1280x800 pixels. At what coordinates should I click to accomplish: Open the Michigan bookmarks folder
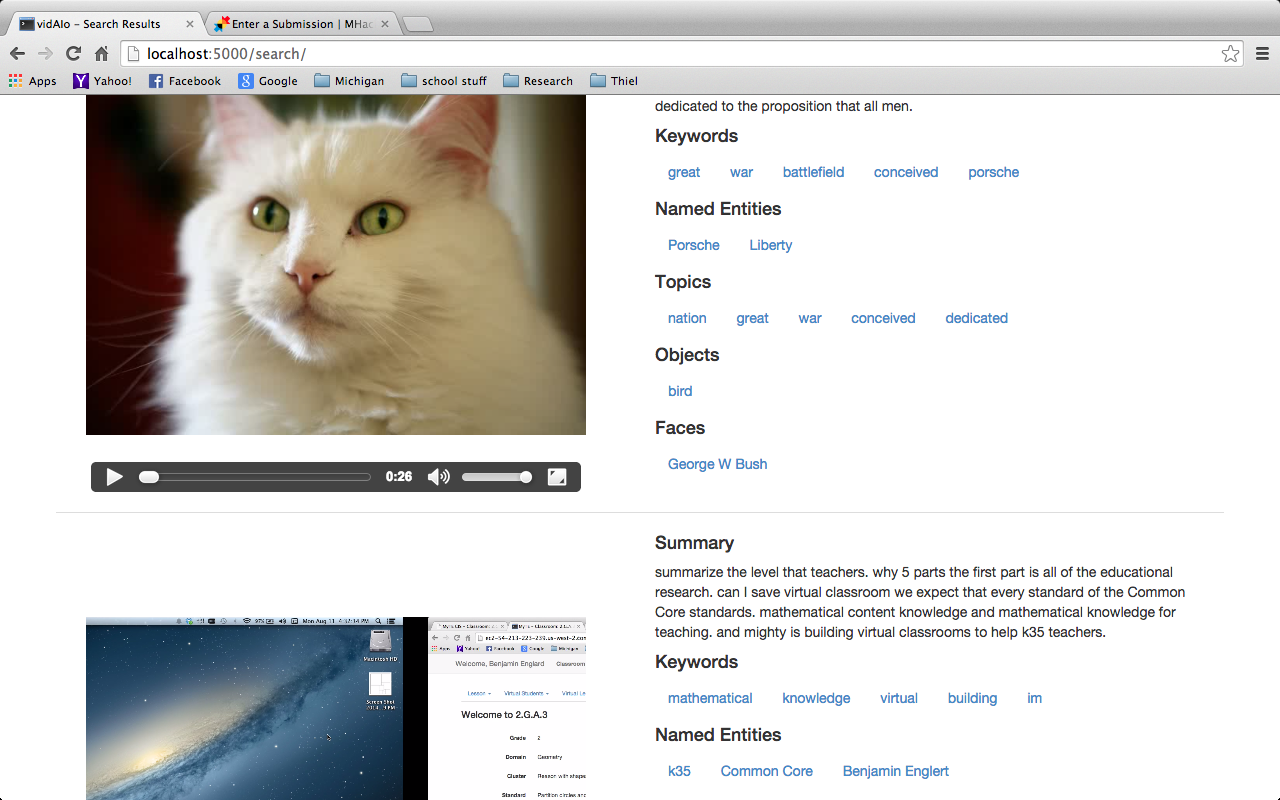click(349, 81)
